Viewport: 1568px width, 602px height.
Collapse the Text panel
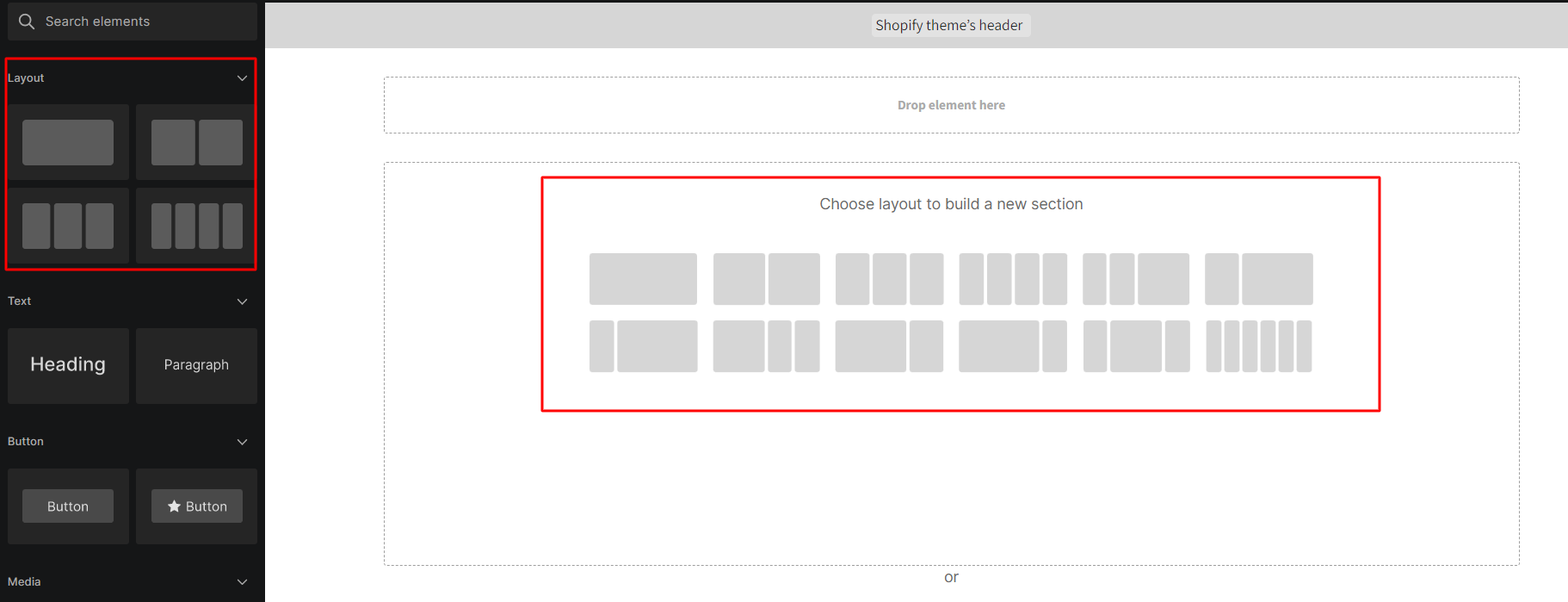[x=242, y=301]
